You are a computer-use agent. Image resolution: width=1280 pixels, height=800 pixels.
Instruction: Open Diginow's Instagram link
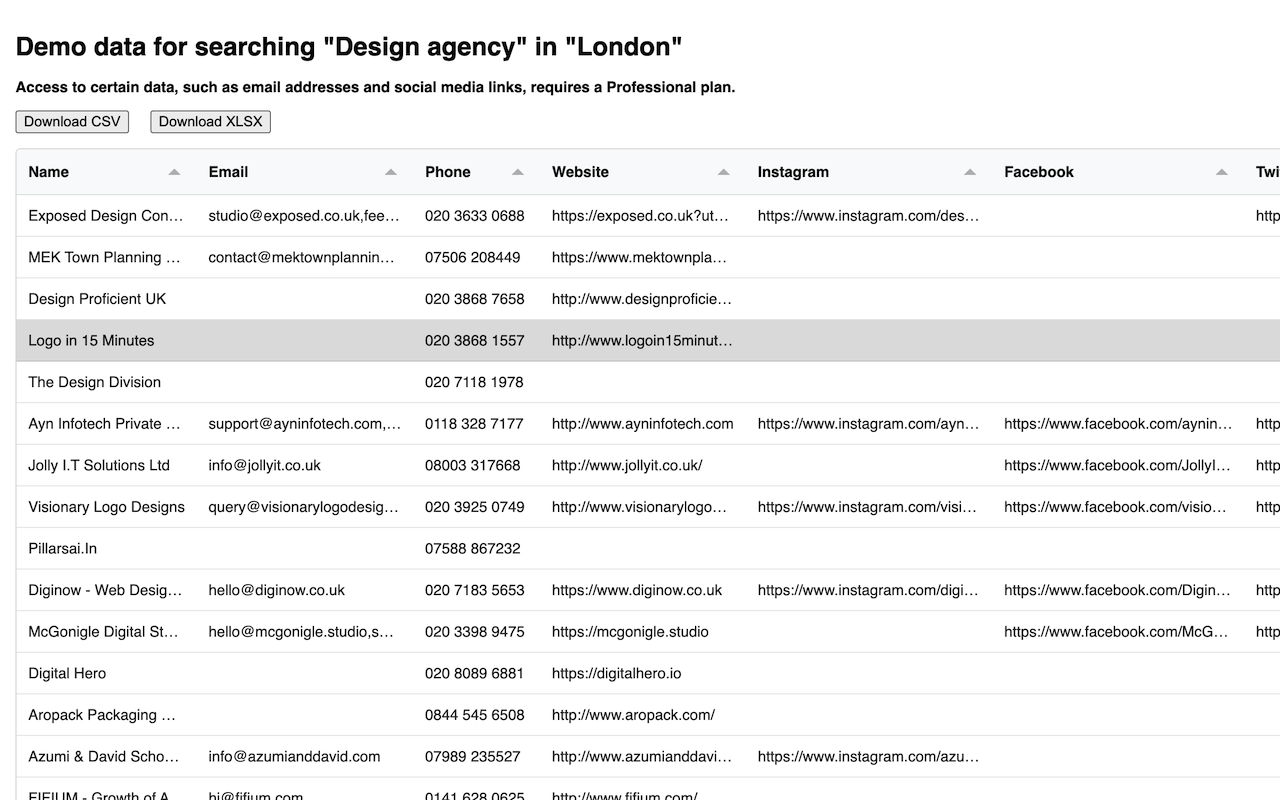tap(867, 591)
